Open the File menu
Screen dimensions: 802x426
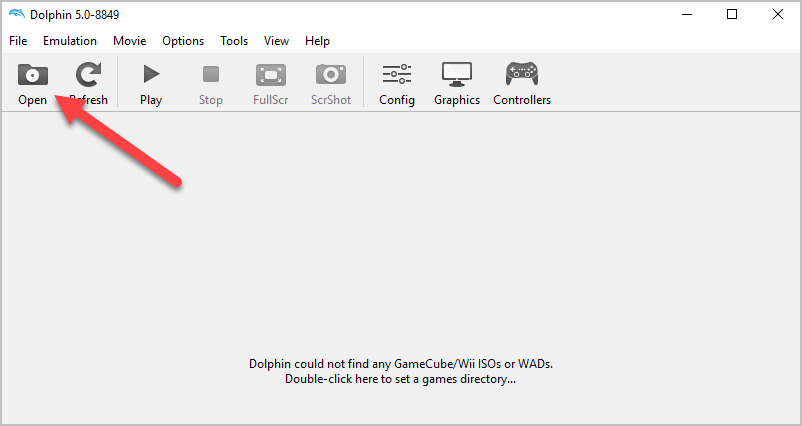pyautogui.click(x=18, y=41)
